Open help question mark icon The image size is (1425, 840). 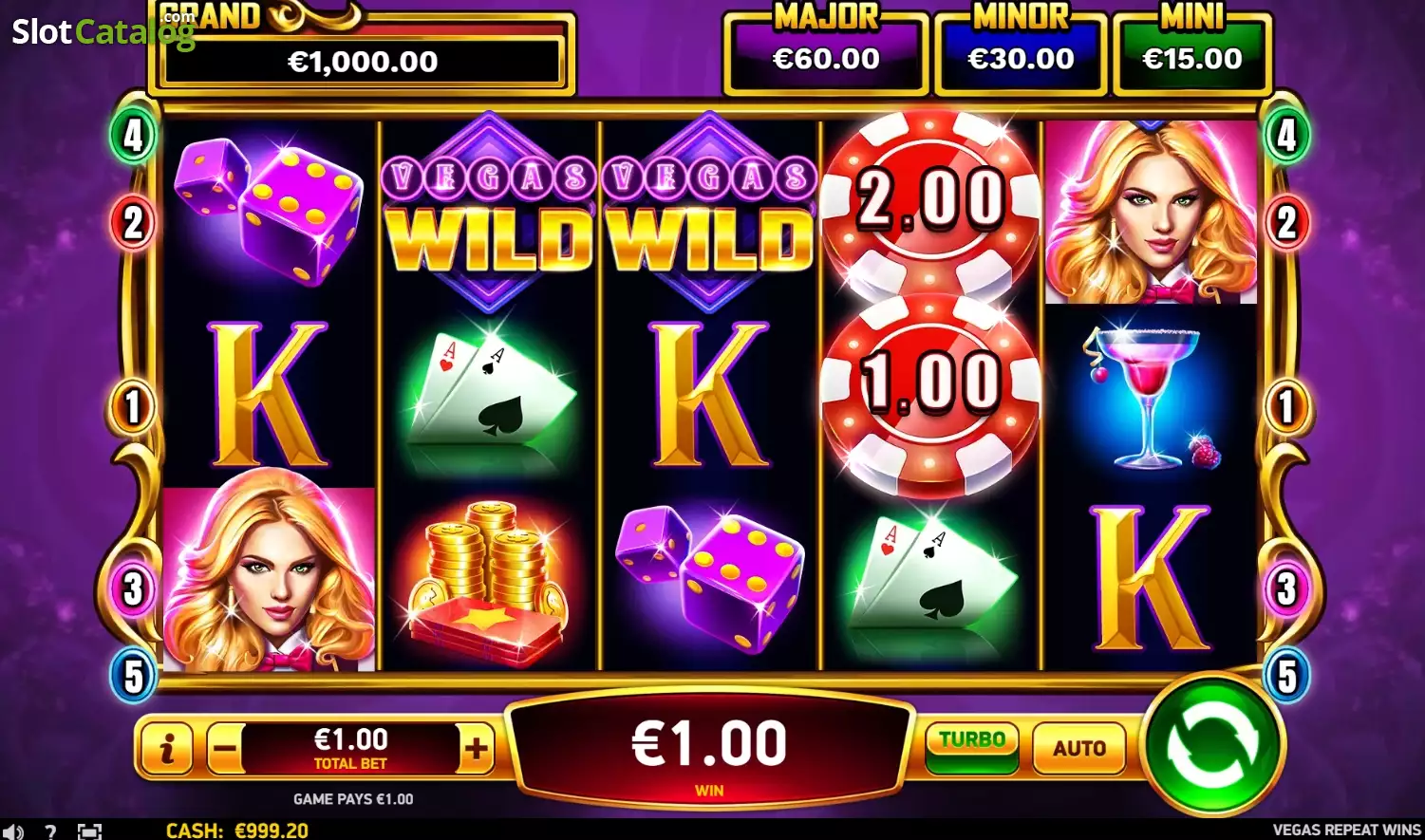point(50,831)
